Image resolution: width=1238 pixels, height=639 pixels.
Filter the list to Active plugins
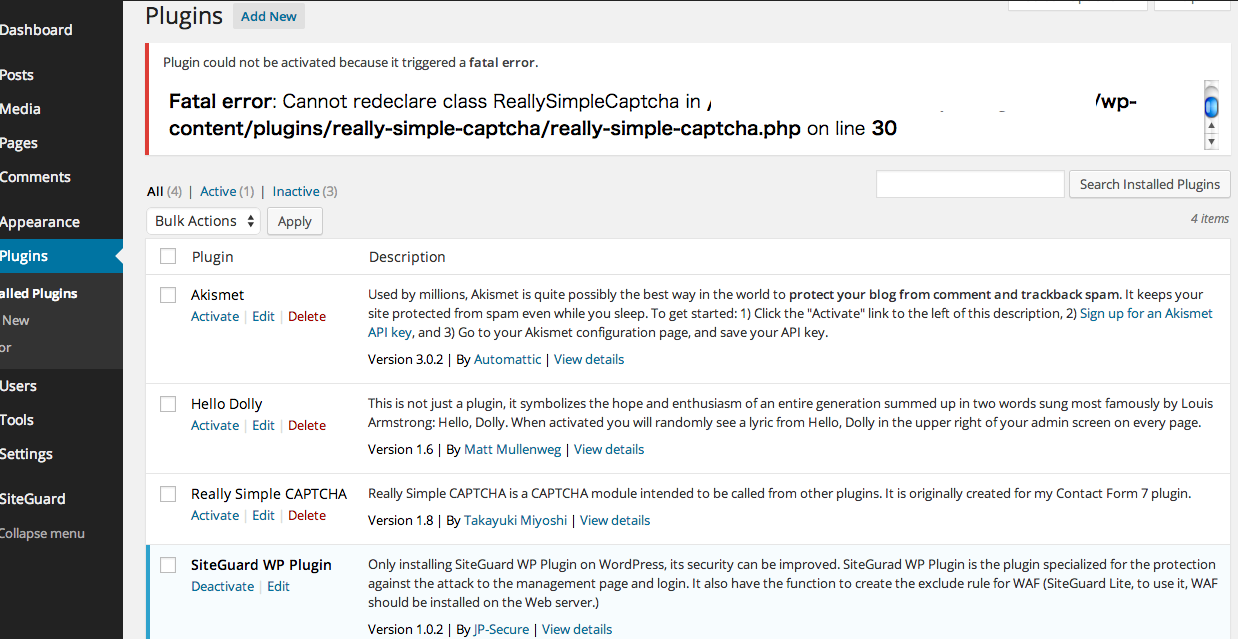point(218,191)
